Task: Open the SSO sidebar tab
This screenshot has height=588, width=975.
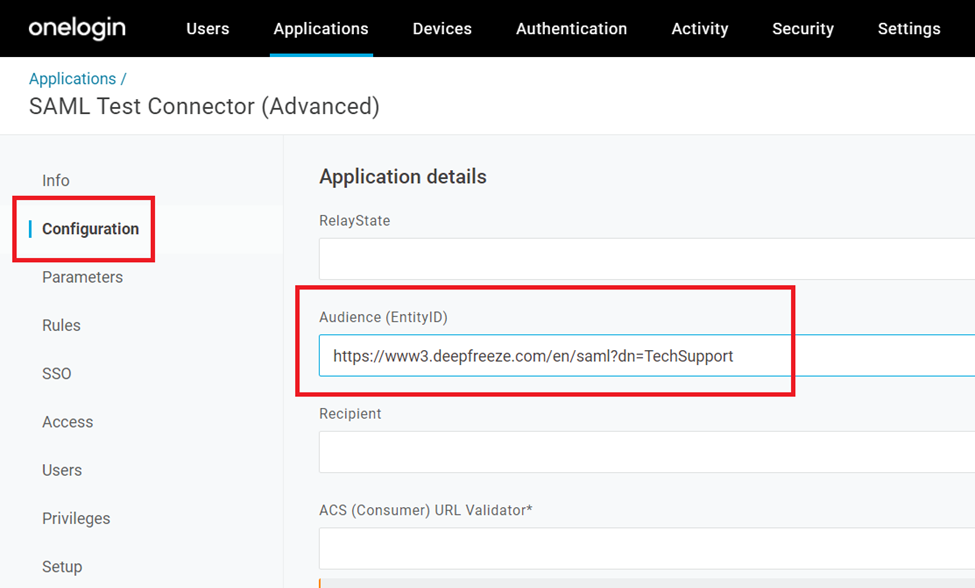Action: click(x=57, y=374)
